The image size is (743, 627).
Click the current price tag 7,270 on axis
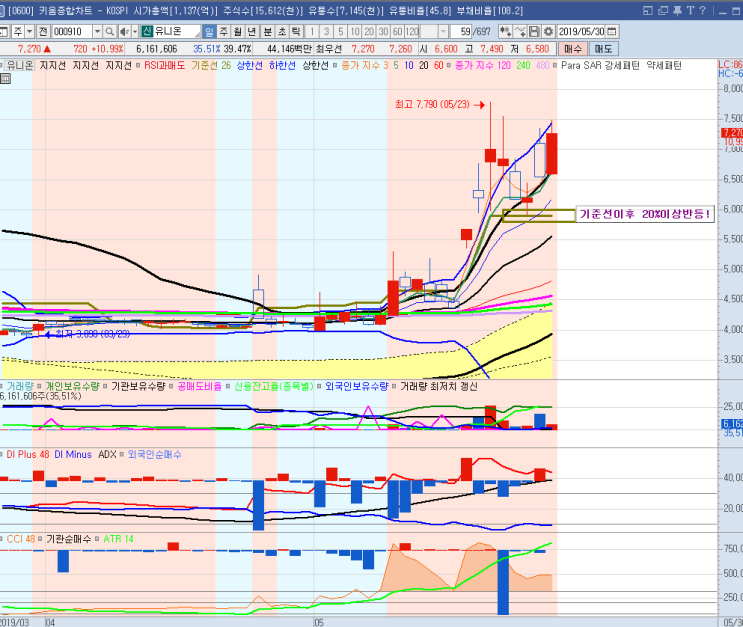tap(732, 133)
